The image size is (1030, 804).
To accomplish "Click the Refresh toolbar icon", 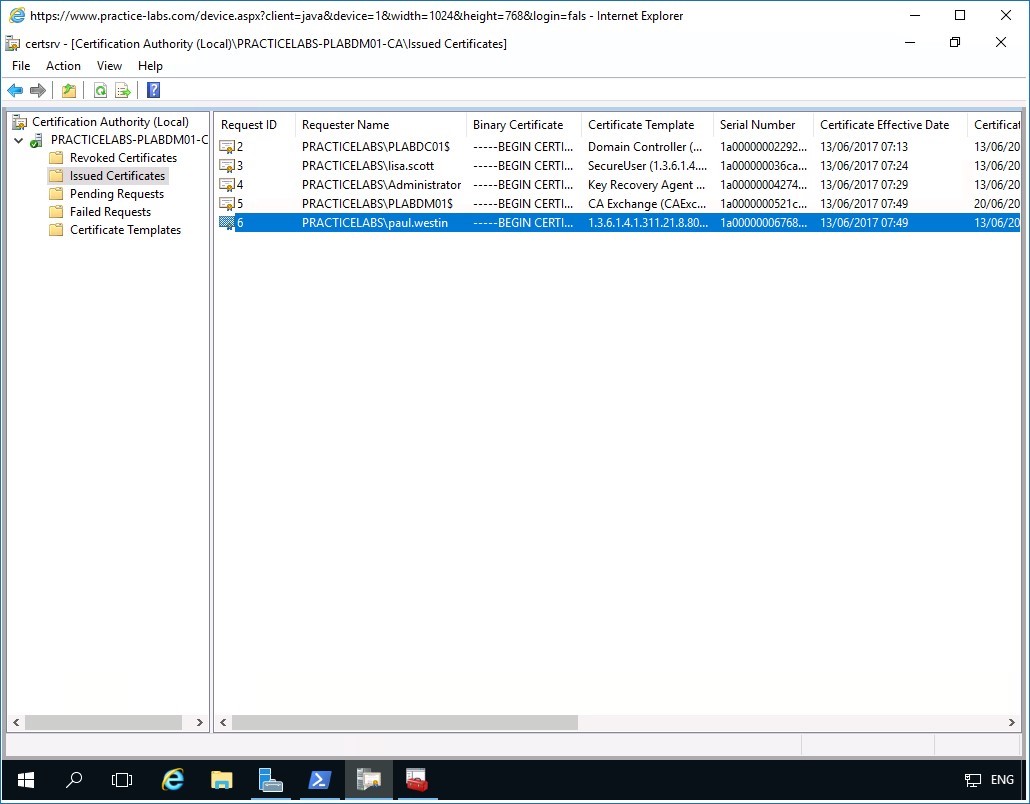I will (101, 91).
